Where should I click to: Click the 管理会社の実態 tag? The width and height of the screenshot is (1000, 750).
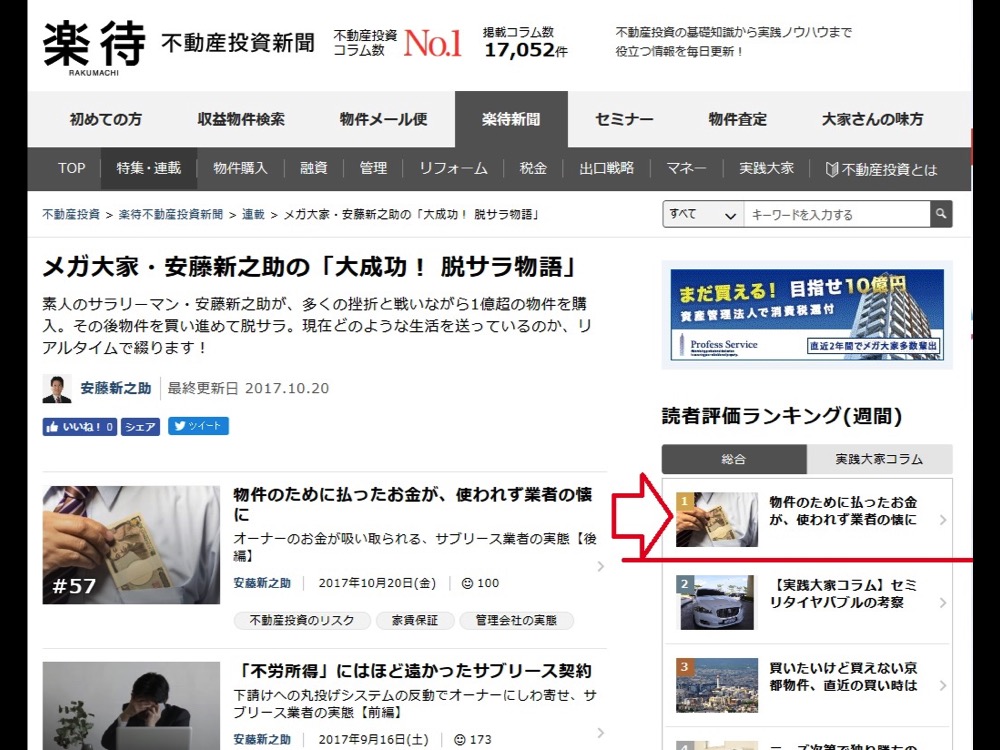tap(516, 621)
